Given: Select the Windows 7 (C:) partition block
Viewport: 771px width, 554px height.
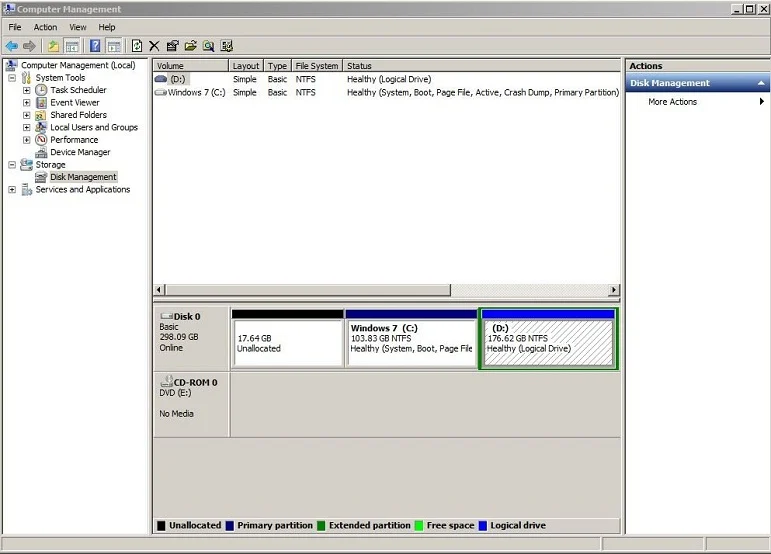Looking at the screenshot, I should pyautogui.click(x=411, y=338).
